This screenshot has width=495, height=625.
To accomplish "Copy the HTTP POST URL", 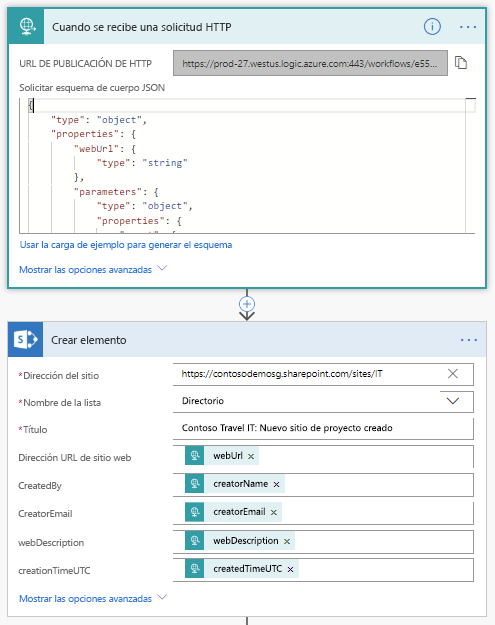I will point(461,63).
